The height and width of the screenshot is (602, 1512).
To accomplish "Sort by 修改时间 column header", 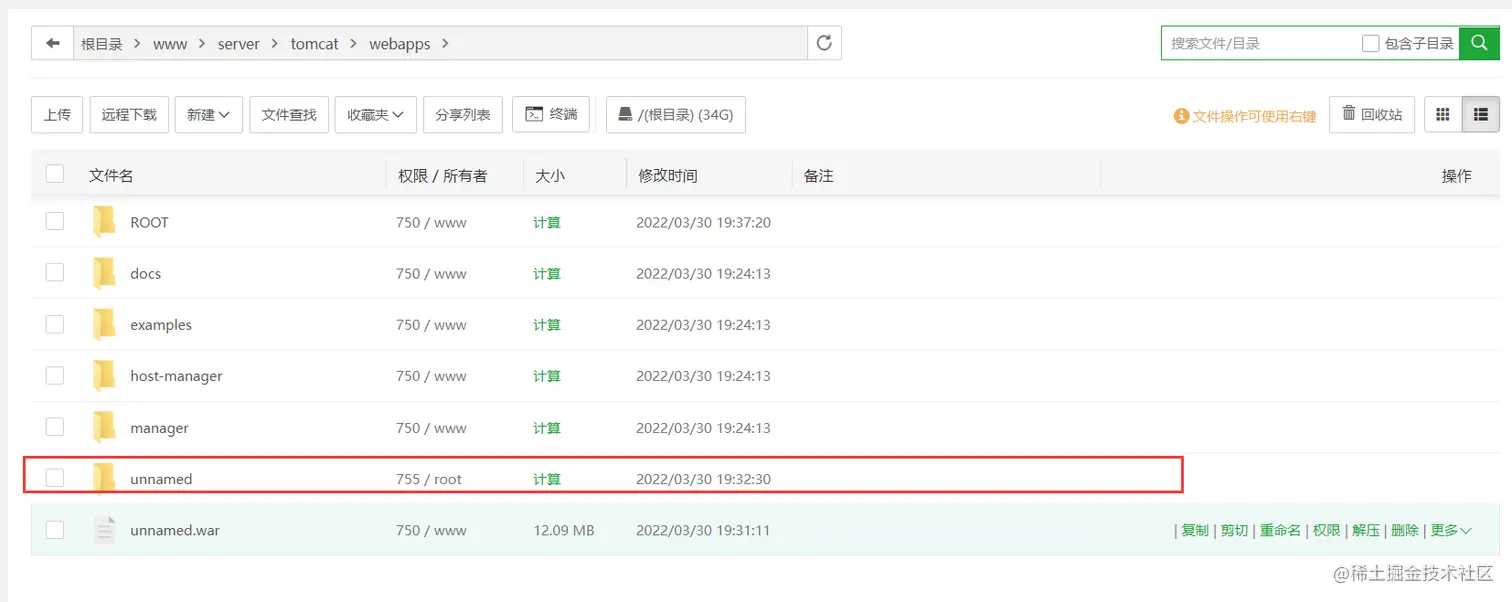I will (x=668, y=175).
